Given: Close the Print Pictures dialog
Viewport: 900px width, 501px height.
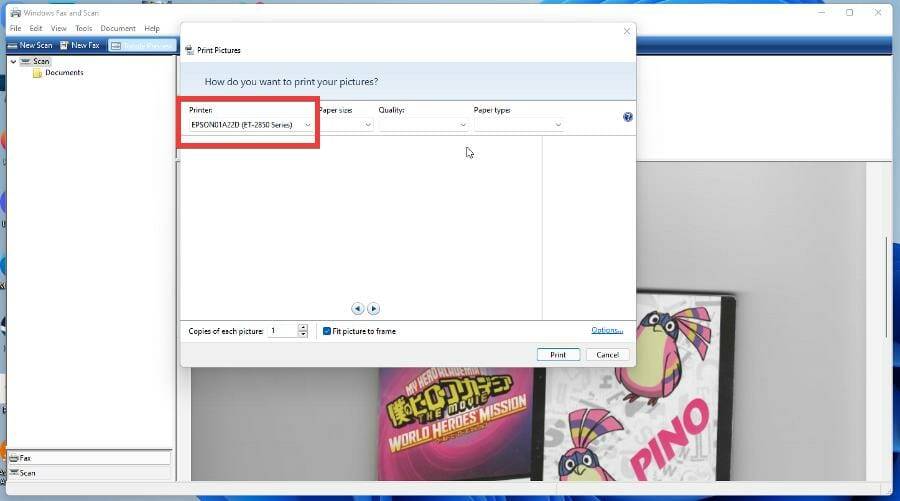Looking at the screenshot, I should point(626,31).
